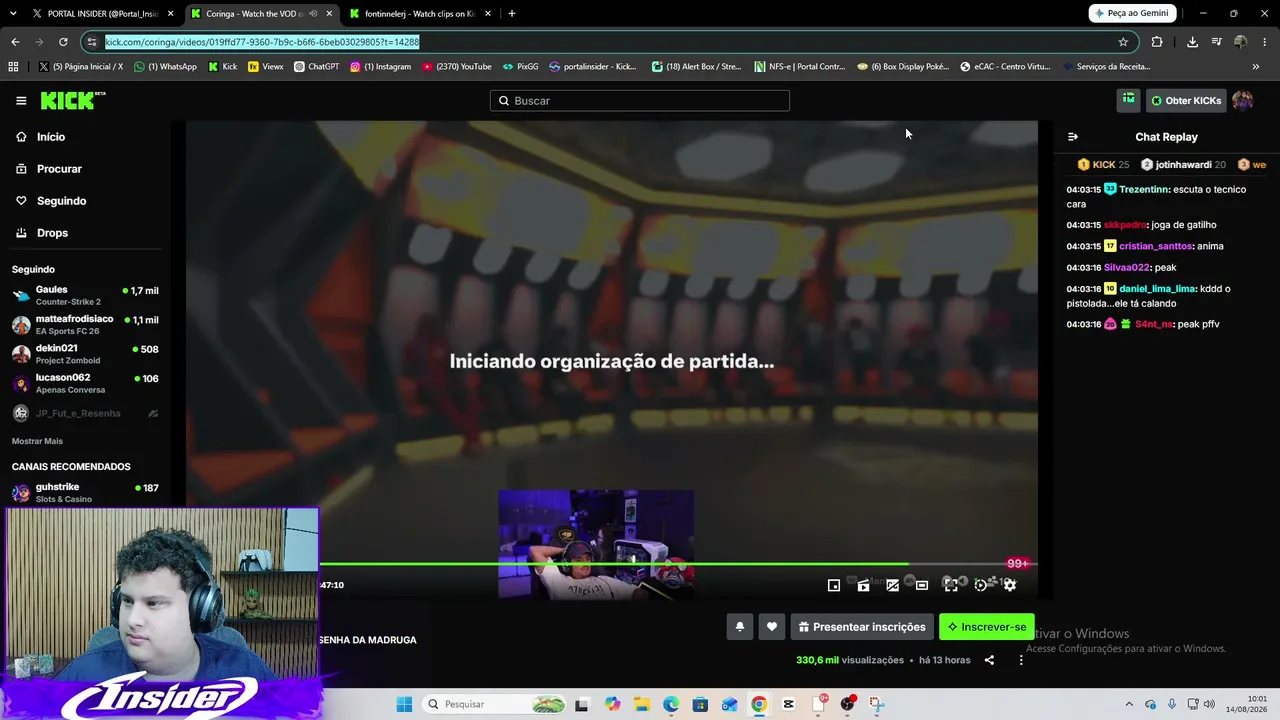Open video player settings gear

click(x=1010, y=585)
